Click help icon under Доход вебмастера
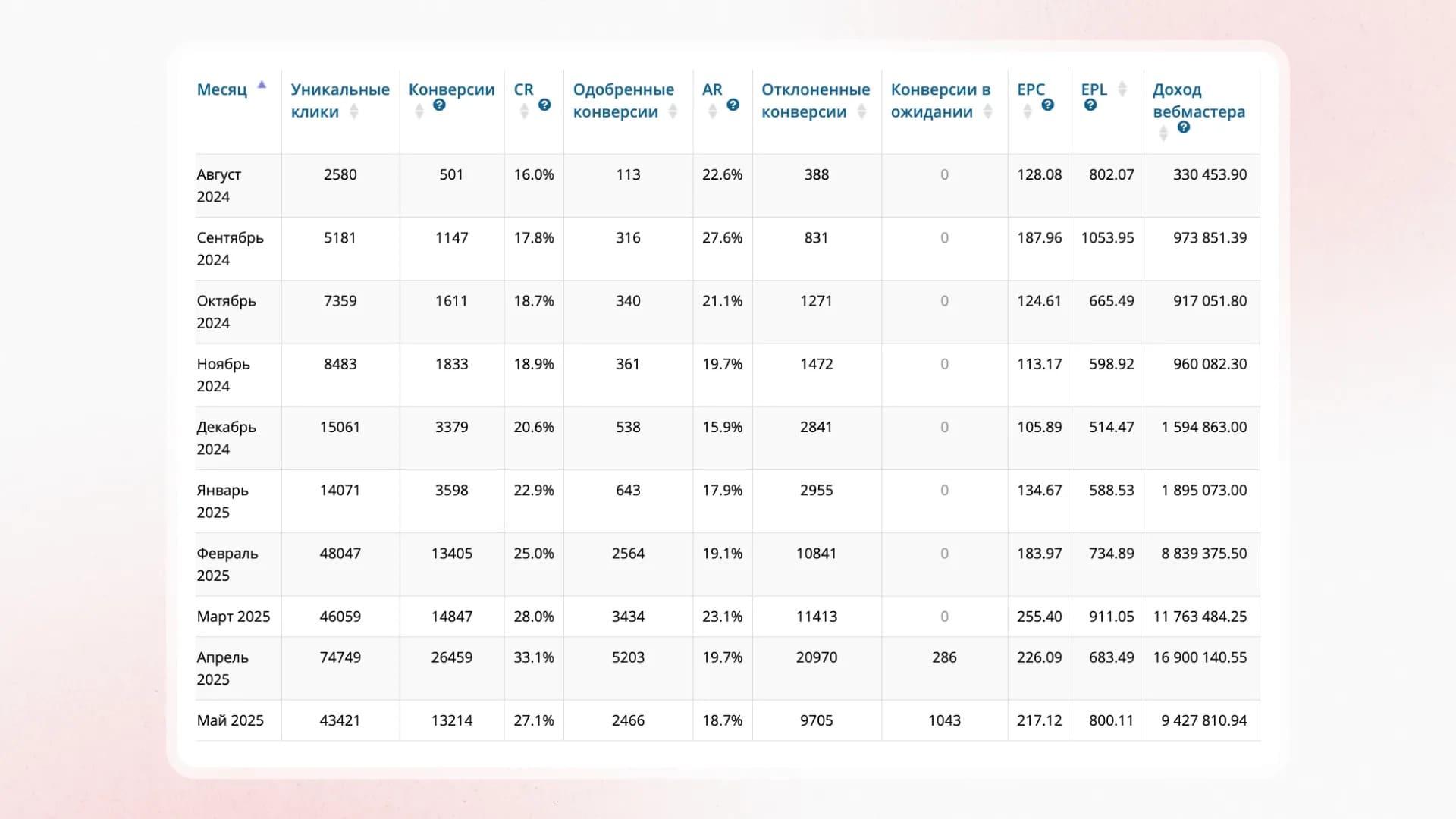Image resolution: width=1456 pixels, height=819 pixels. tap(1183, 127)
